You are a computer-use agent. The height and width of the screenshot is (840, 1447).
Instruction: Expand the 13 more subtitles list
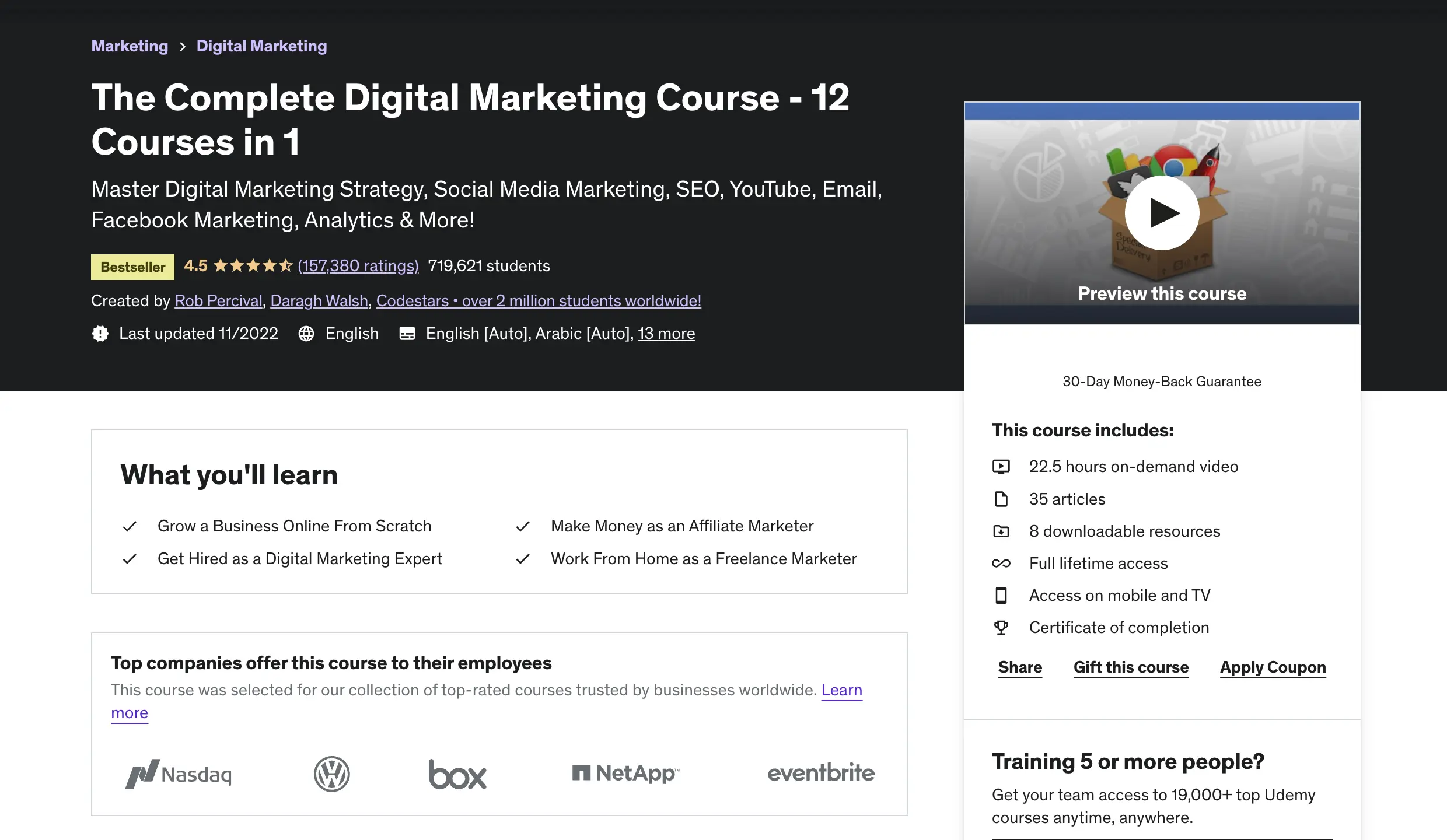point(666,334)
